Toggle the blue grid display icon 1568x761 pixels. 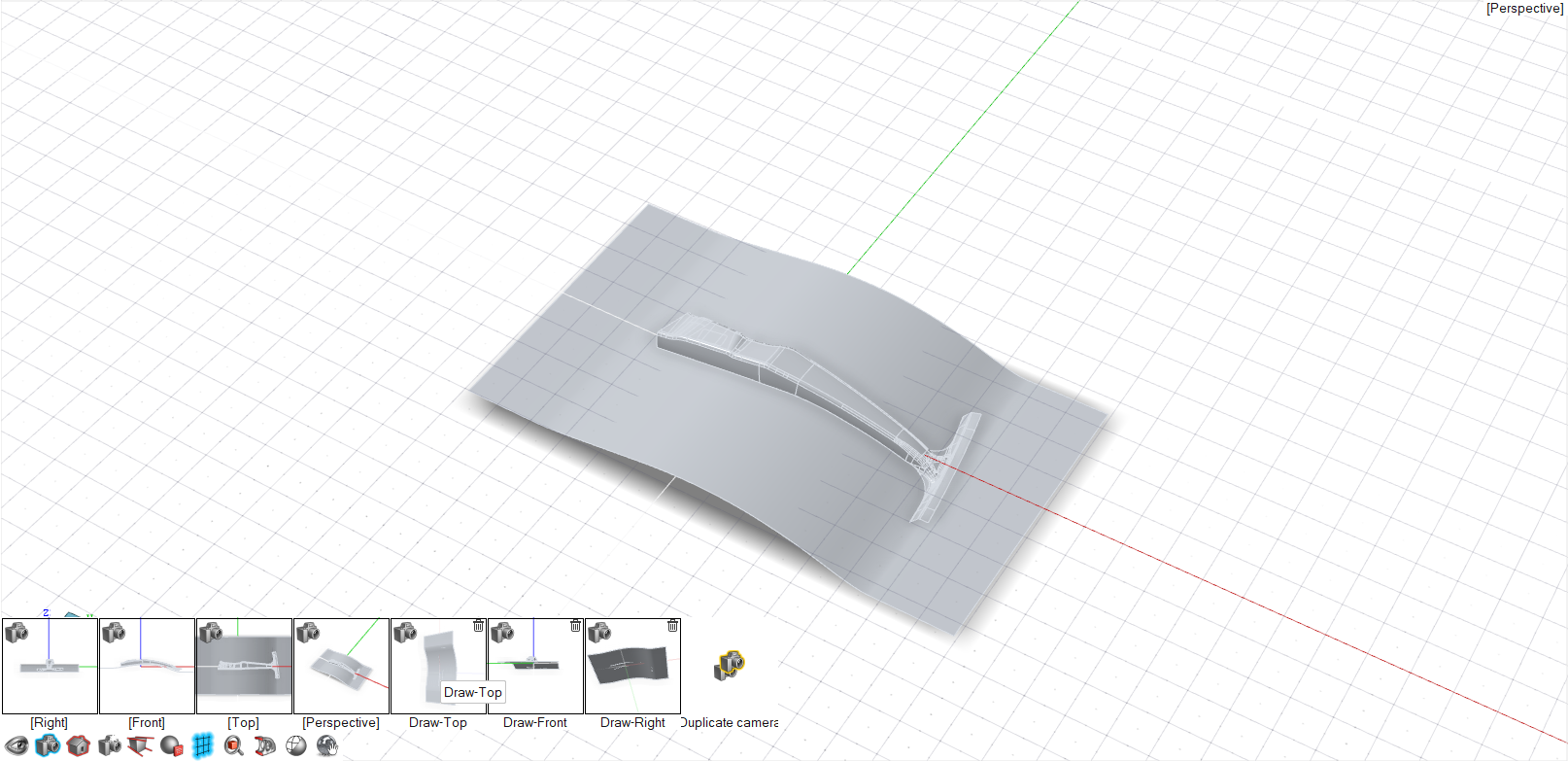tap(202, 745)
